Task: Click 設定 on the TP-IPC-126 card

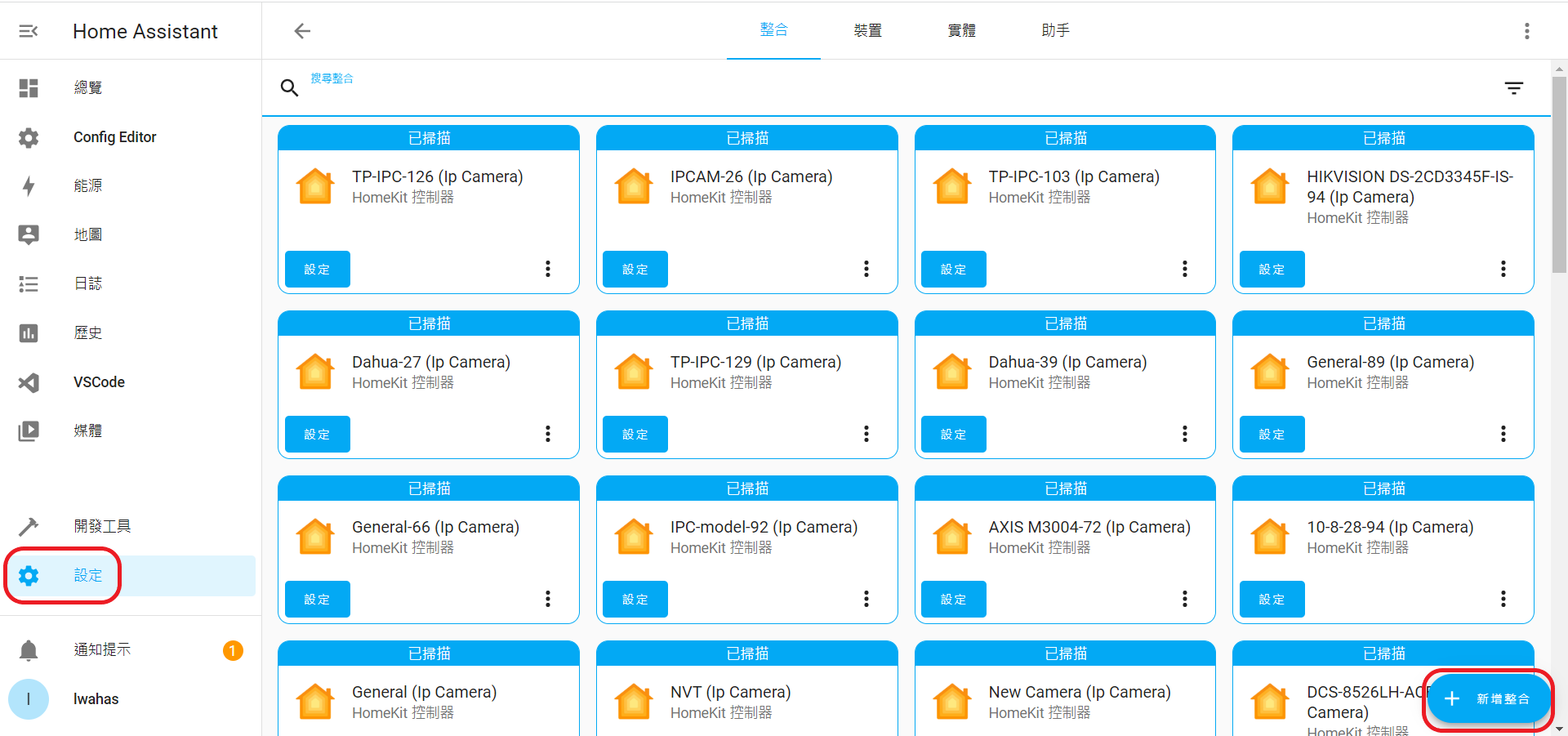Action: tap(317, 270)
